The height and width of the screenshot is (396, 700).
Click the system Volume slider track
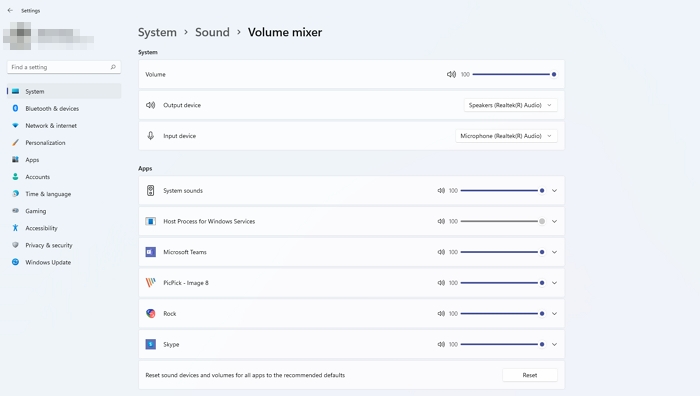pyautogui.click(x=513, y=75)
